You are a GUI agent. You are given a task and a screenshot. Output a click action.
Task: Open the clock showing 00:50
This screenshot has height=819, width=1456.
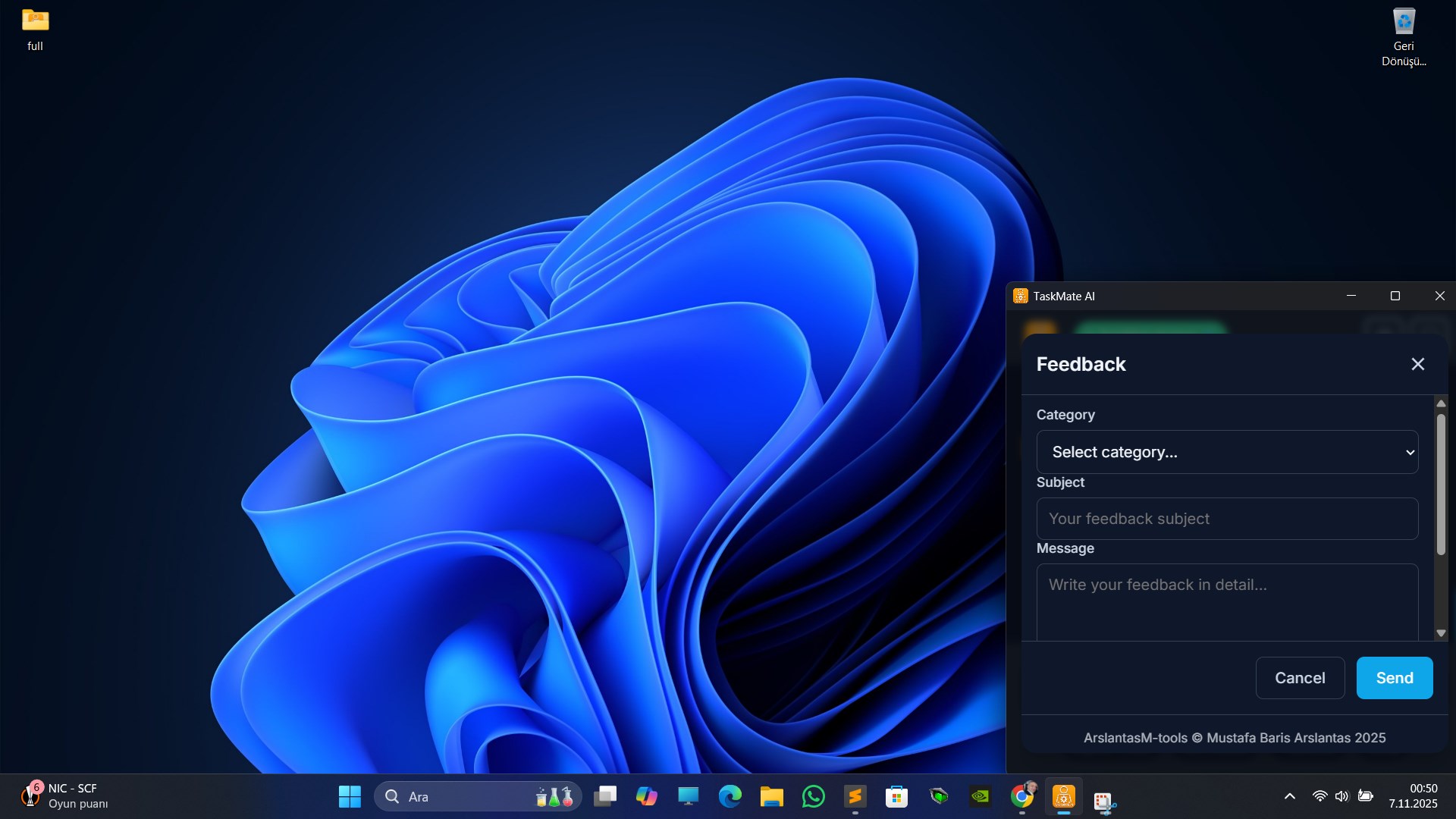pos(1413,796)
